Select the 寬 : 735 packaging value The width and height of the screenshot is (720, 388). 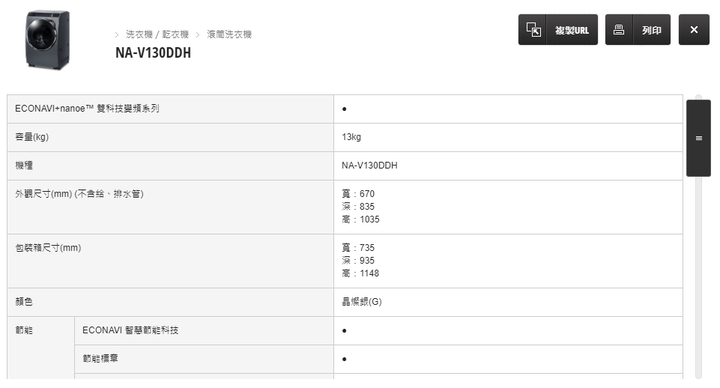358,248
